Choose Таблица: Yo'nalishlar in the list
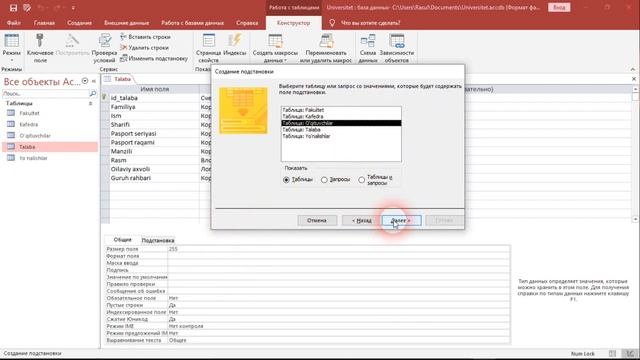Screen dimensions: 640x360 click(341, 136)
